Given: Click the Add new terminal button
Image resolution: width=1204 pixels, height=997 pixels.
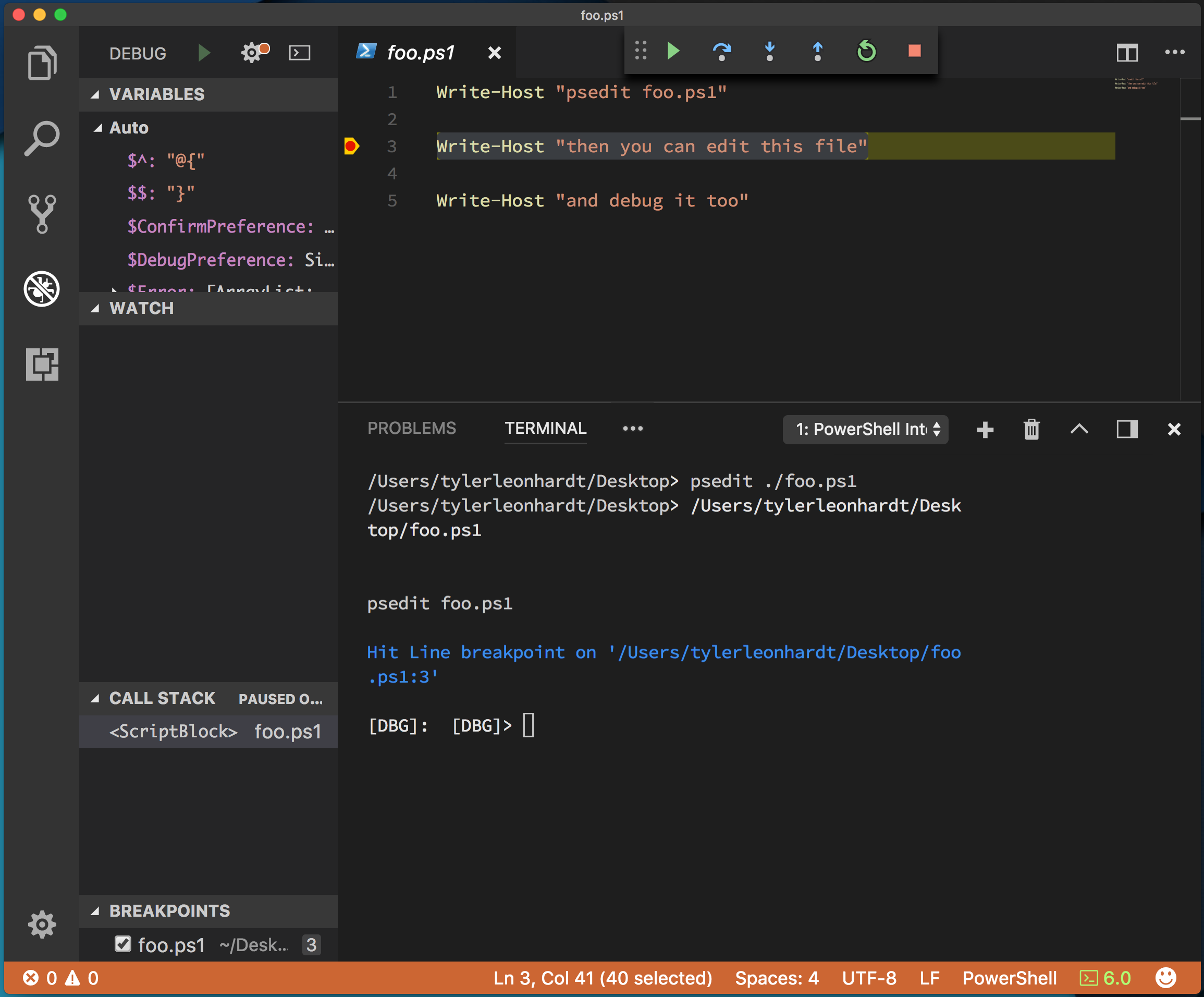Looking at the screenshot, I should pos(984,429).
